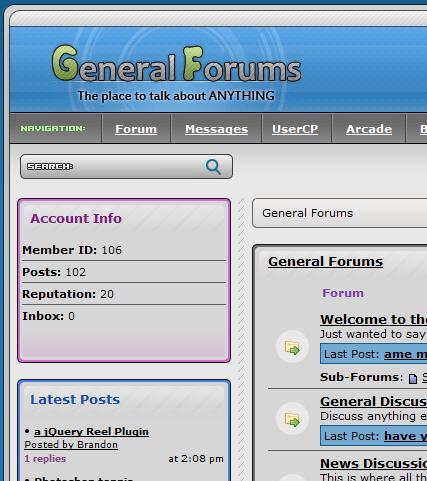Open last post link 'ame m' in Welcome forum
The height and width of the screenshot is (481, 427).
point(405,354)
